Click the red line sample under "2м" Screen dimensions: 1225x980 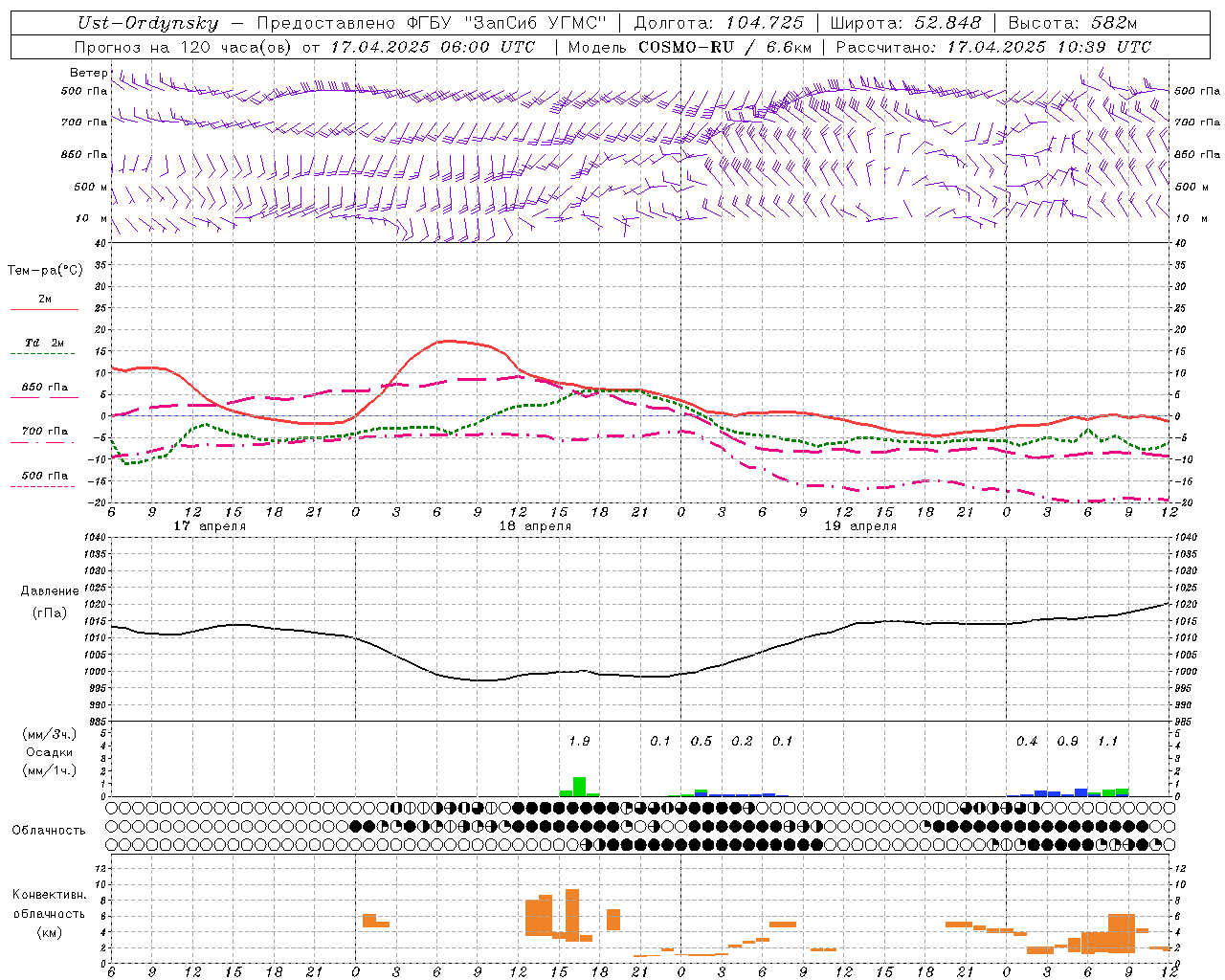tap(44, 310)
